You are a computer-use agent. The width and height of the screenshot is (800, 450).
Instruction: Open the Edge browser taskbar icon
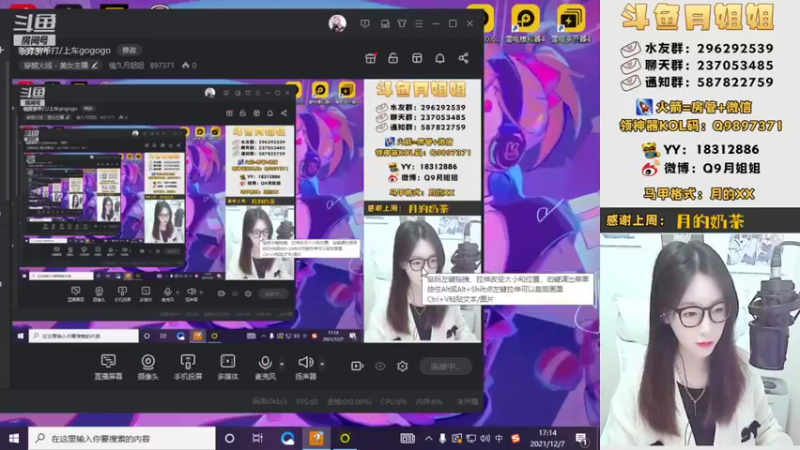coord(287,438)
